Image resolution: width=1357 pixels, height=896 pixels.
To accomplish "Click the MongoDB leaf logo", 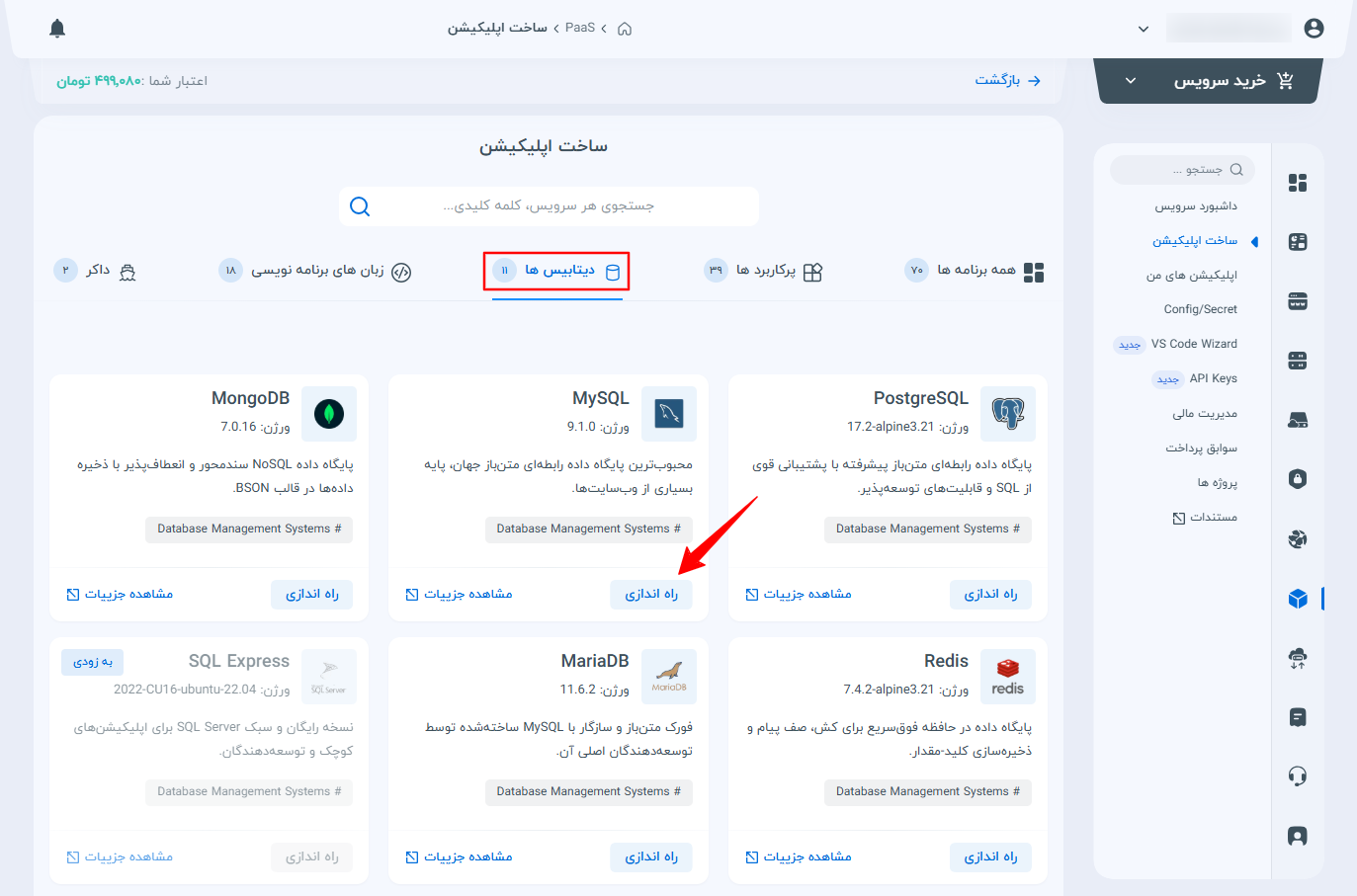I will tap(329, 414).
